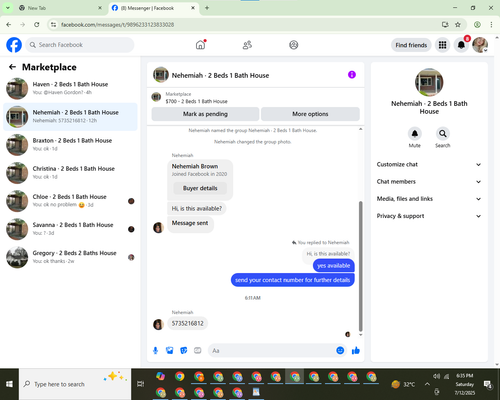Open the Braxton - 2 Beds 1 Bath House chat
Screen dimensions: 500x400
tap(70, 145)
